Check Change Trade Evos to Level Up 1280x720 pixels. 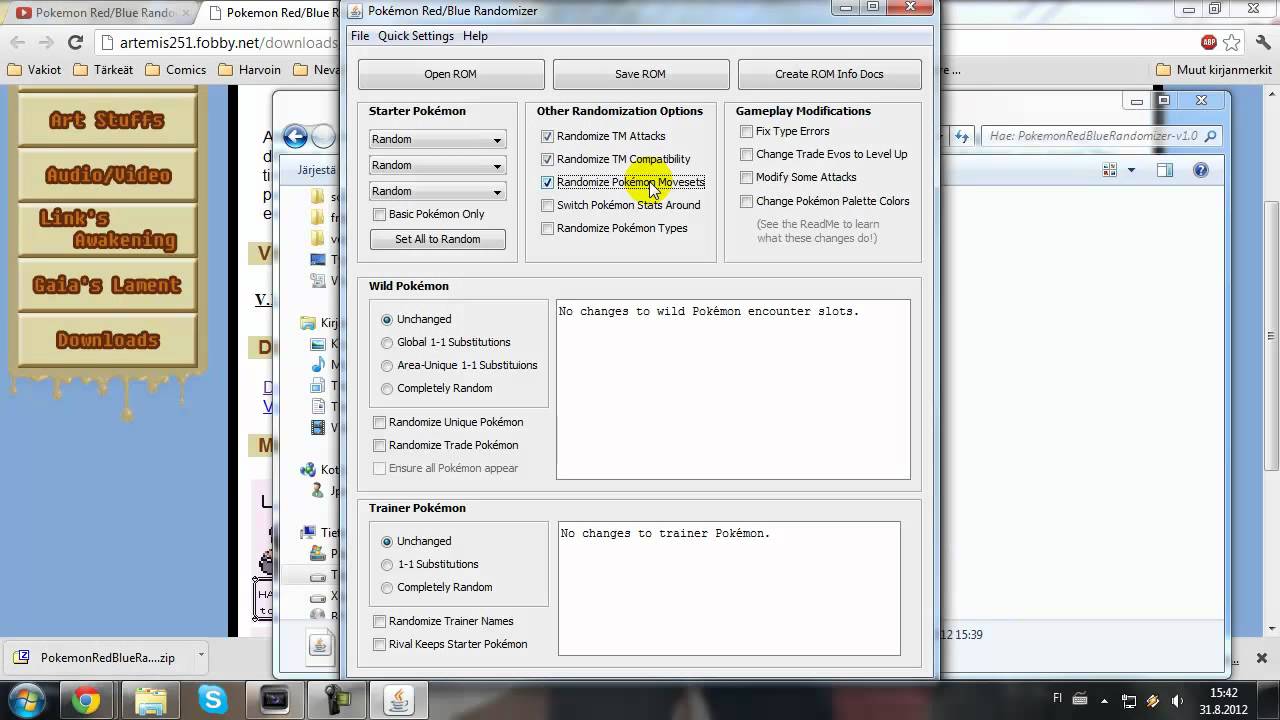[746, 154]
